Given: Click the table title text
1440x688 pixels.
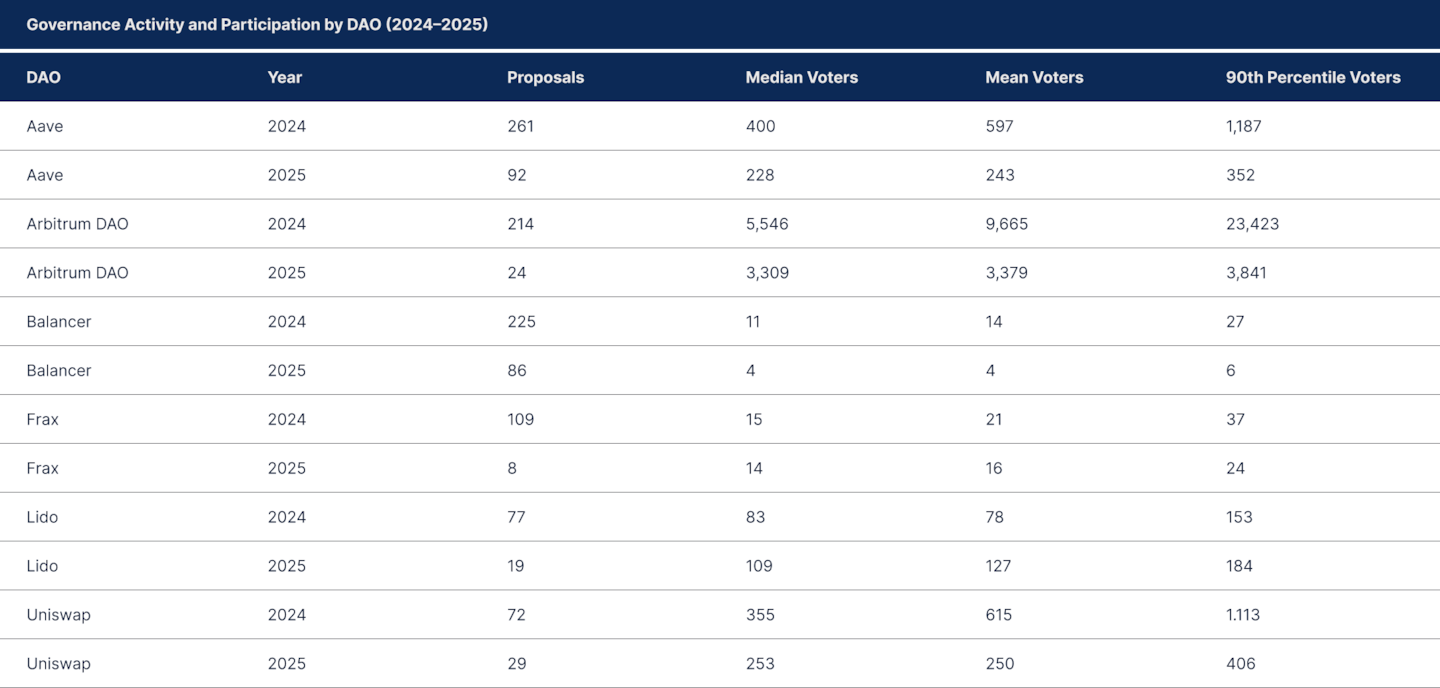Looking at the screenshot, I should [257, 24].
